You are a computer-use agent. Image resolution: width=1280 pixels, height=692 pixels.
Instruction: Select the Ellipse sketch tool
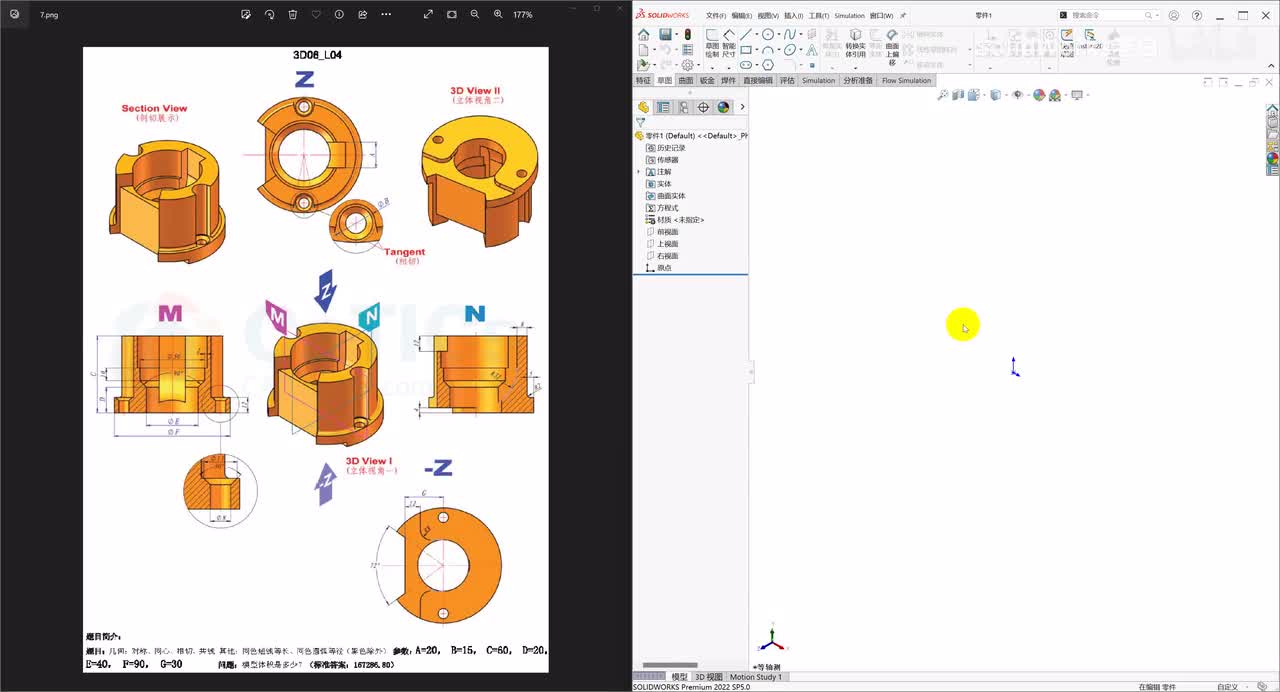pos(790,49)
